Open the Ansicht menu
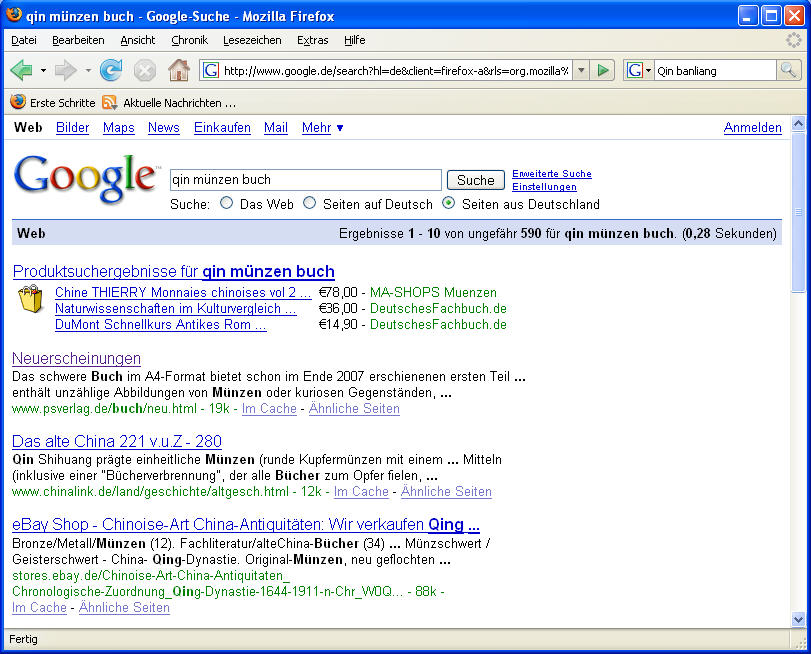 pyautogui.click(x=138, y=40)
